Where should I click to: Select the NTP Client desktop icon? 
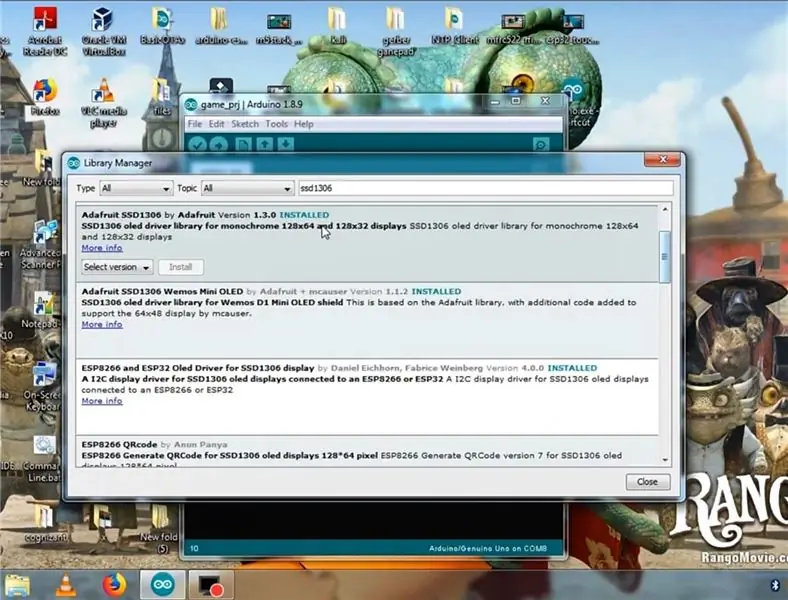[454, 26]
